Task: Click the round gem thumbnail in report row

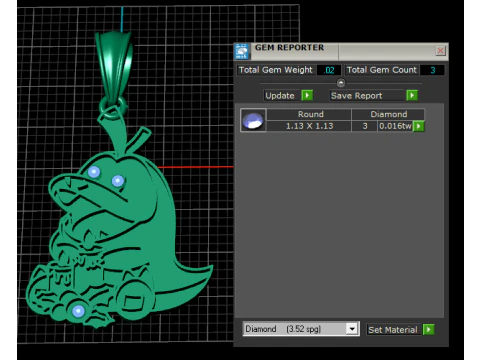Action: coord(253,120)
